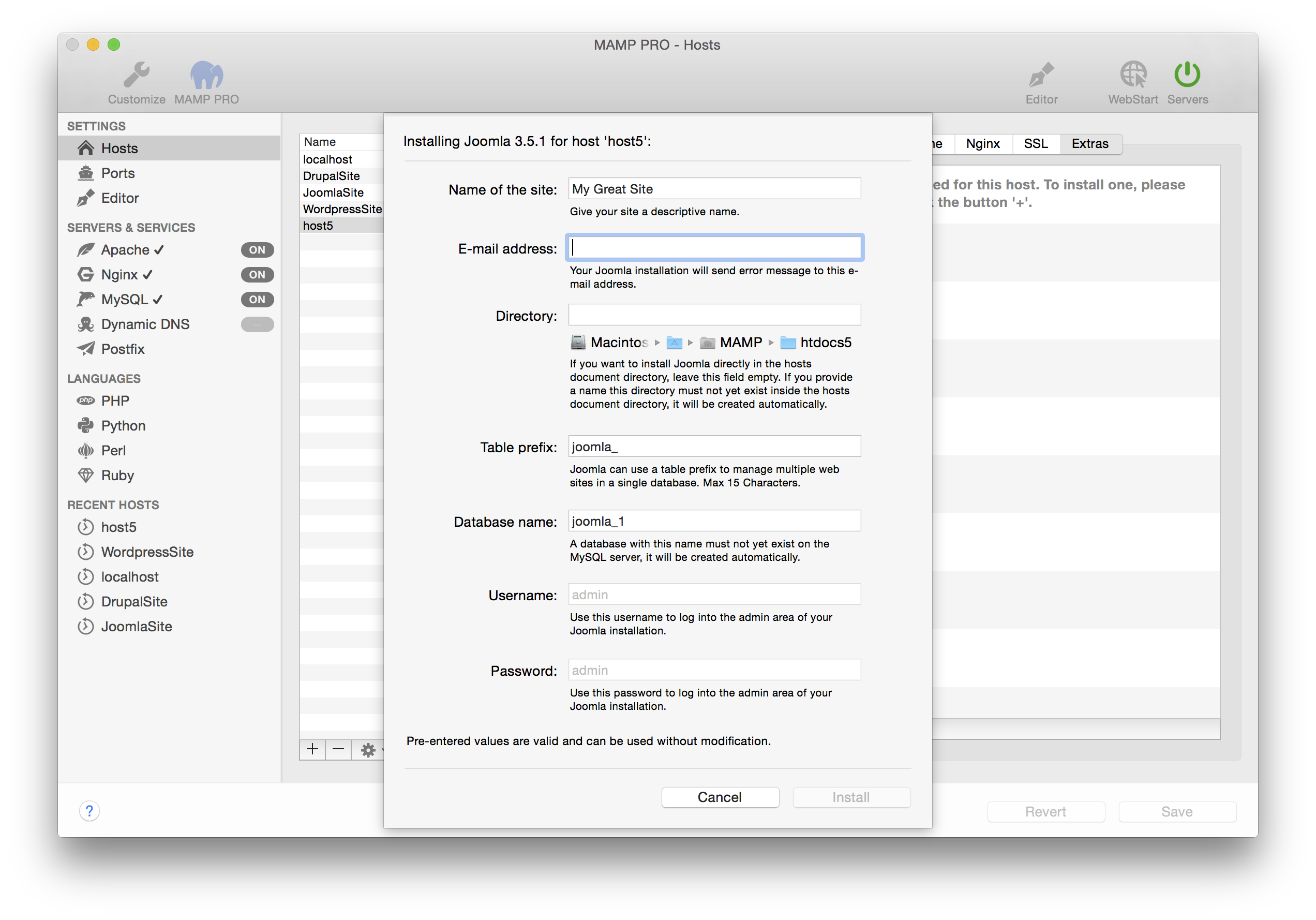The image size is (1316, 920).
Task: Select localhost in hosts list
Action: pyautogui.click(x=341, y=159)
